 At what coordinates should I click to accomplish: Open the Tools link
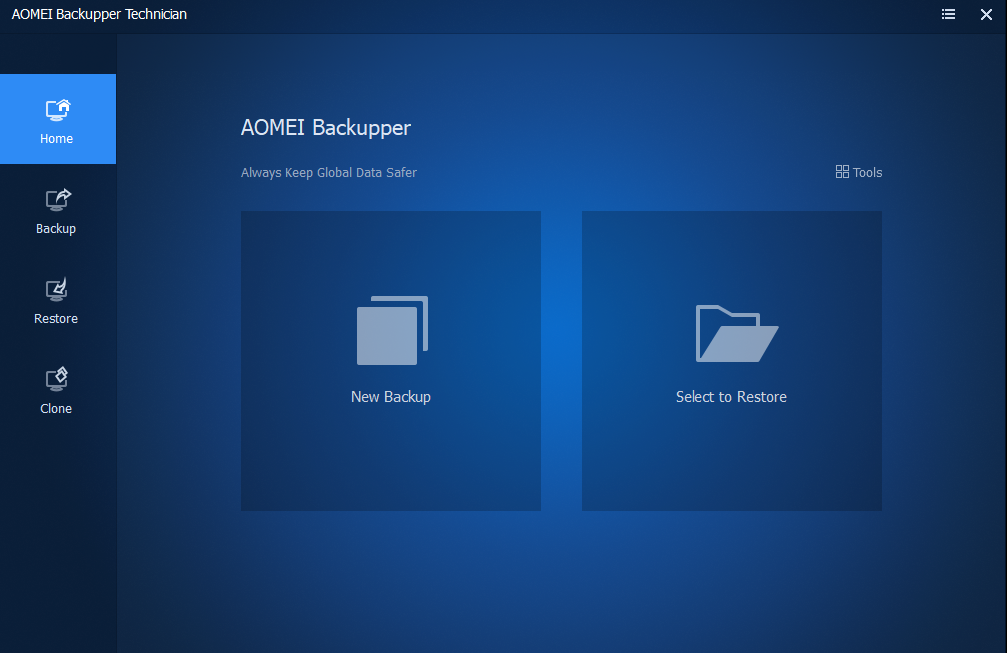[x=859, y=172]
